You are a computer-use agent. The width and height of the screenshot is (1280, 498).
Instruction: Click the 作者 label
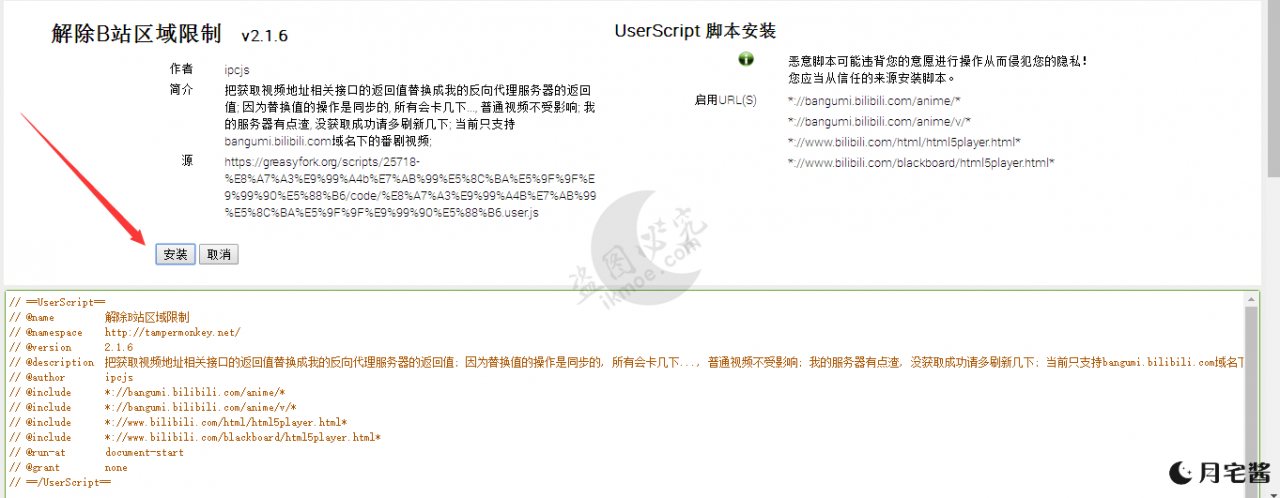182,70
